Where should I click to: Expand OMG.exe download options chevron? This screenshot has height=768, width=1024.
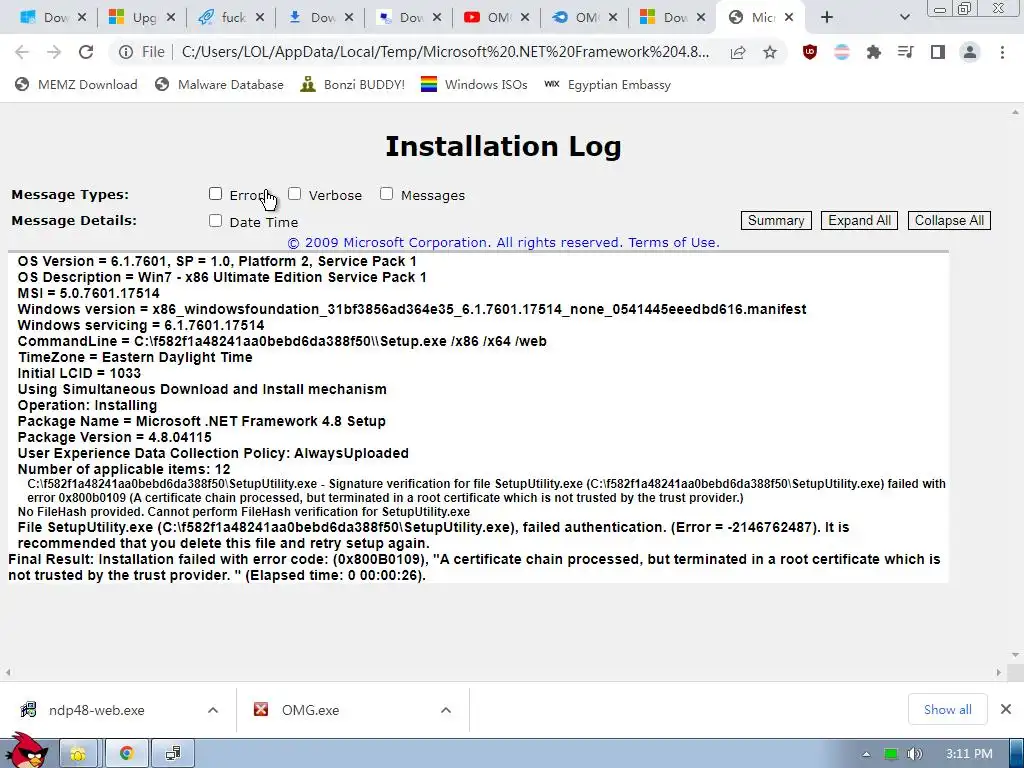446,710
